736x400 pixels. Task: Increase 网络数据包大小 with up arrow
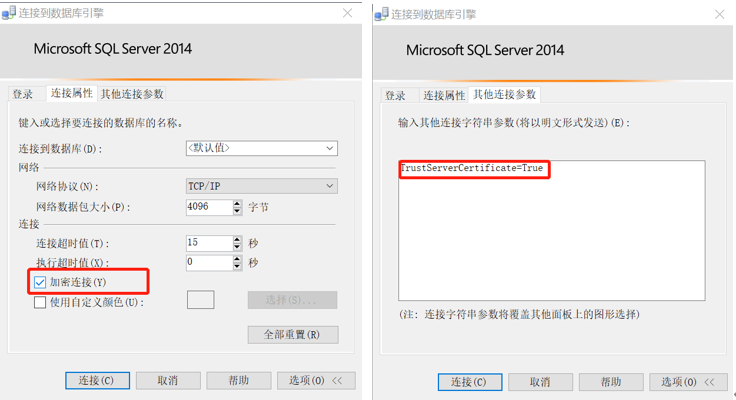pos(237,203)
